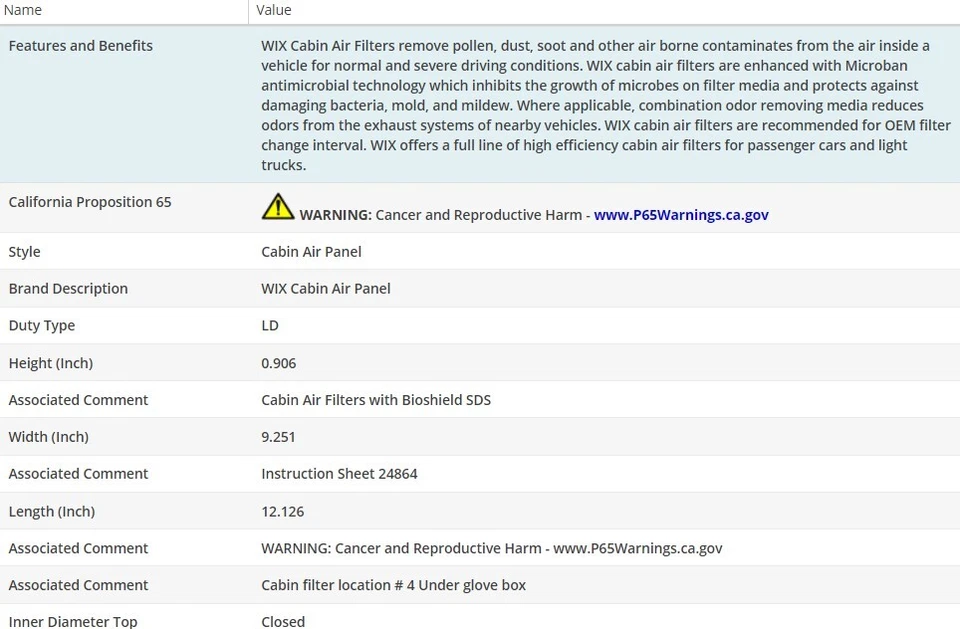Select the Style row label
This screenshot has width=960, height=629.
pyautogui.click(x=25, y=252)
